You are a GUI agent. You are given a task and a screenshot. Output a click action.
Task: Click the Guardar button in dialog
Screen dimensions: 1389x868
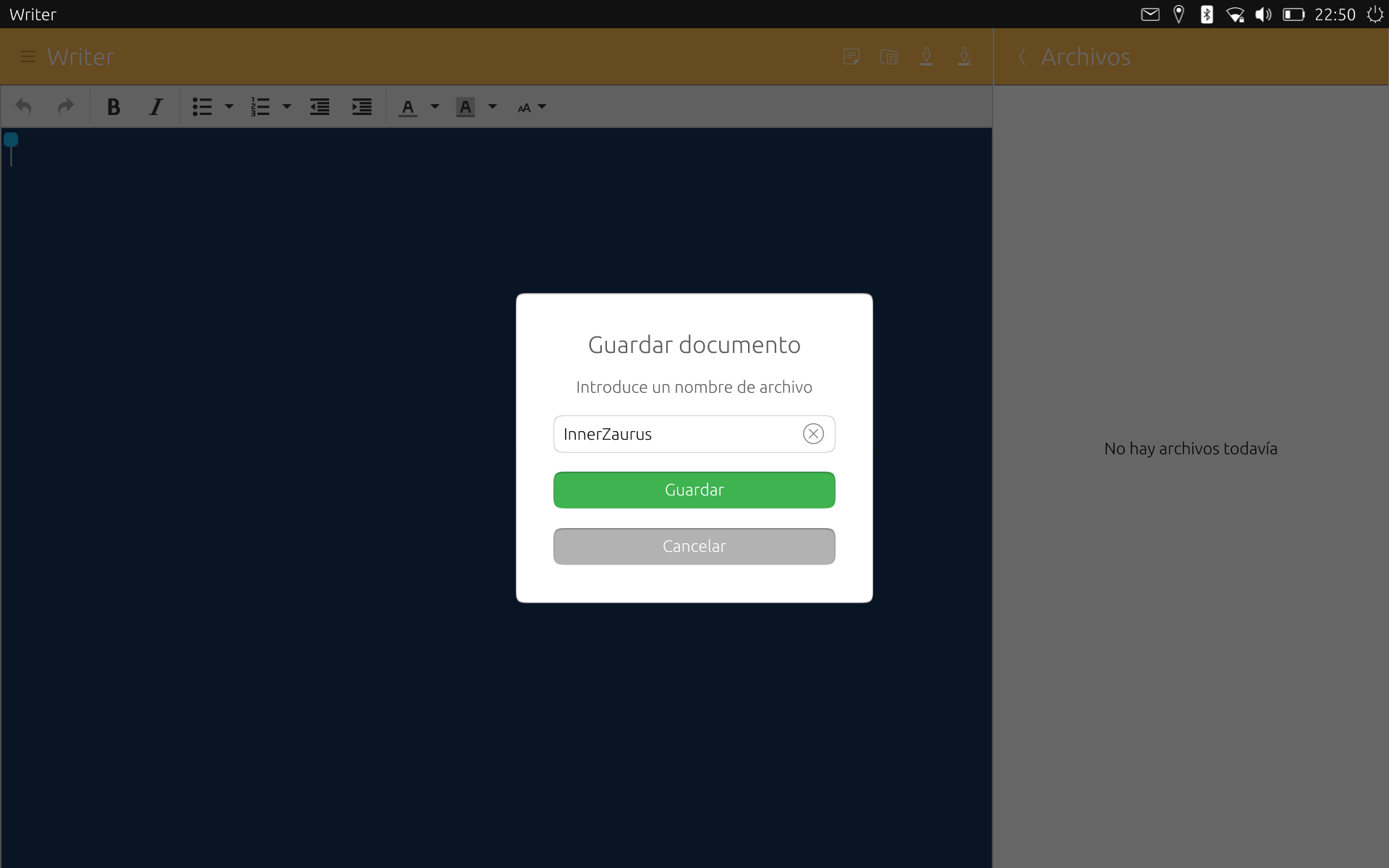pyautogui.click(x=694, y=490)
